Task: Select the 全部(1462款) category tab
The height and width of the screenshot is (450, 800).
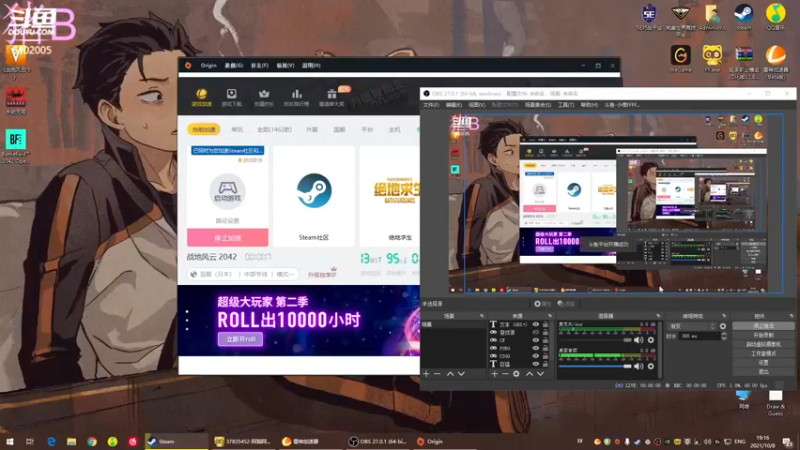Action: [x=274, y=130]
